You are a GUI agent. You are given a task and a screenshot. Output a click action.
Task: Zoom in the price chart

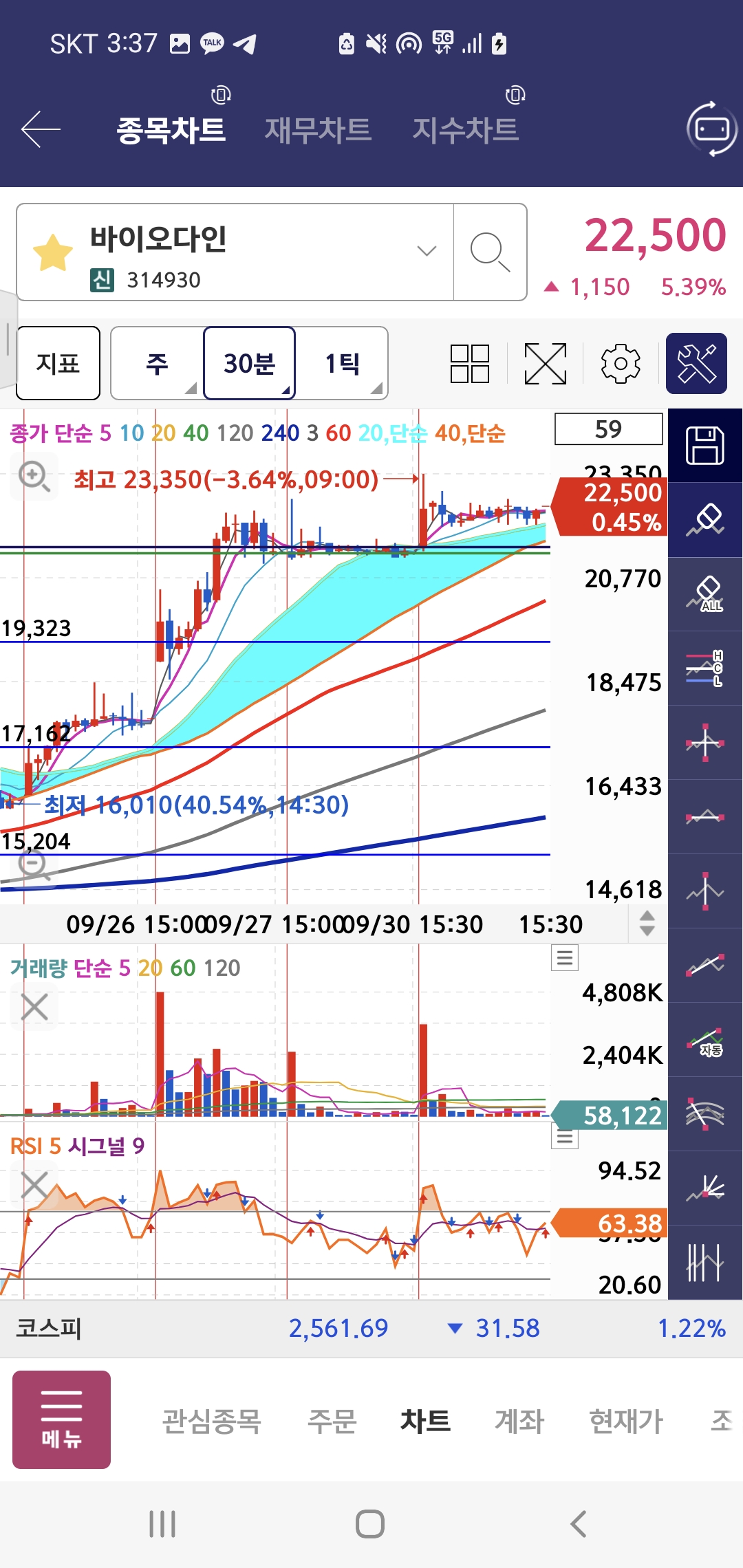pos(34,477)
